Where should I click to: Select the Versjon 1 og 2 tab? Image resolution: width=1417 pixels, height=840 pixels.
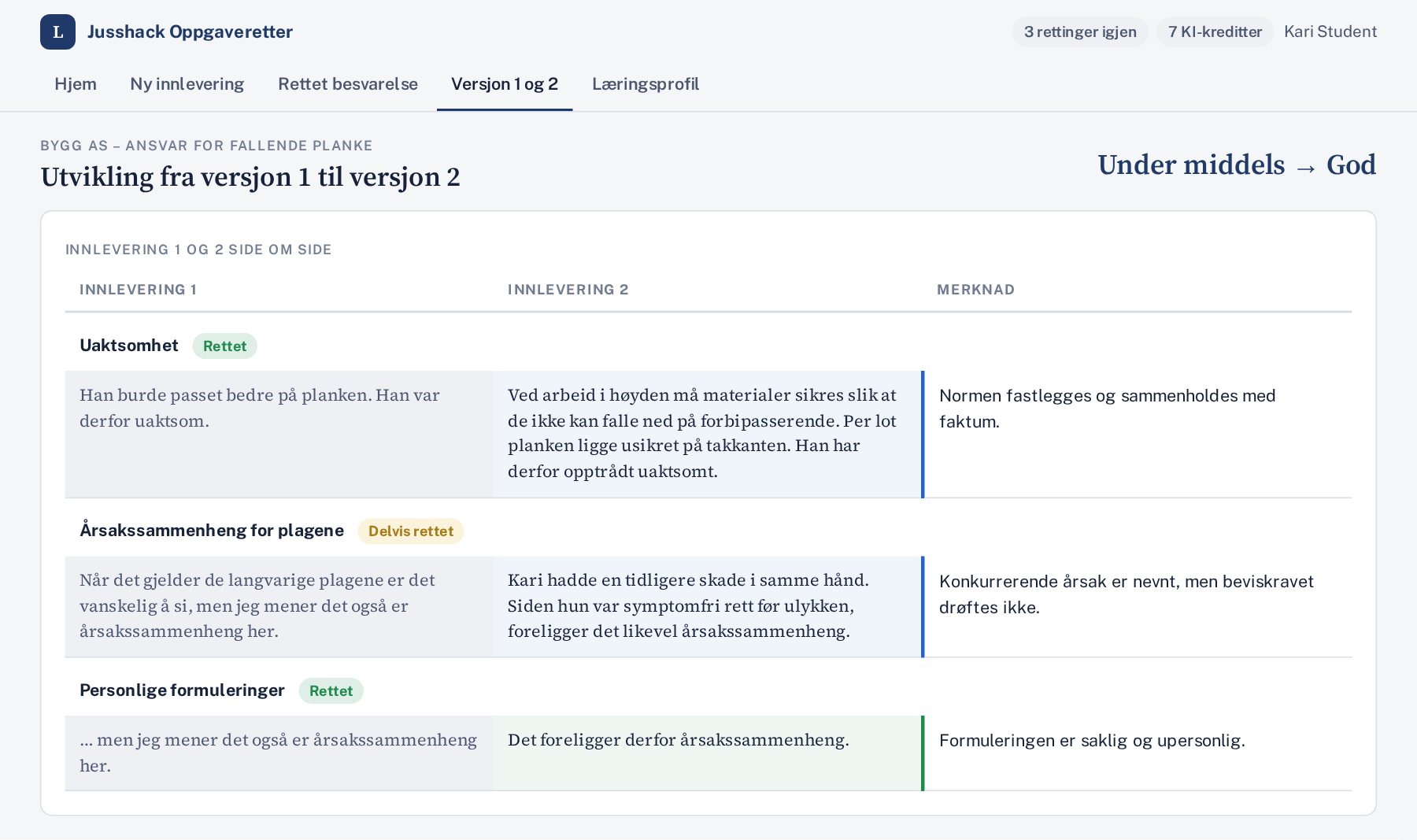point(505,84)
